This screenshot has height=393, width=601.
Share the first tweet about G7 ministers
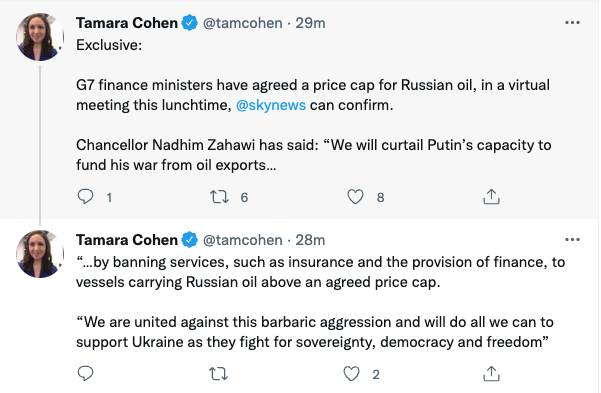491,197
